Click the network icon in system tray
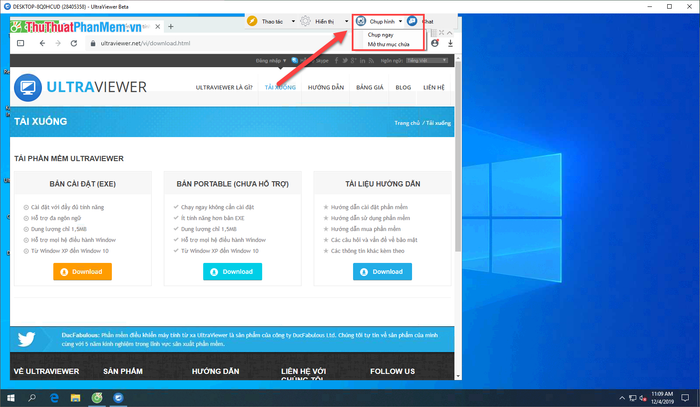Screen dimensions: 700x407 (633, 398)
